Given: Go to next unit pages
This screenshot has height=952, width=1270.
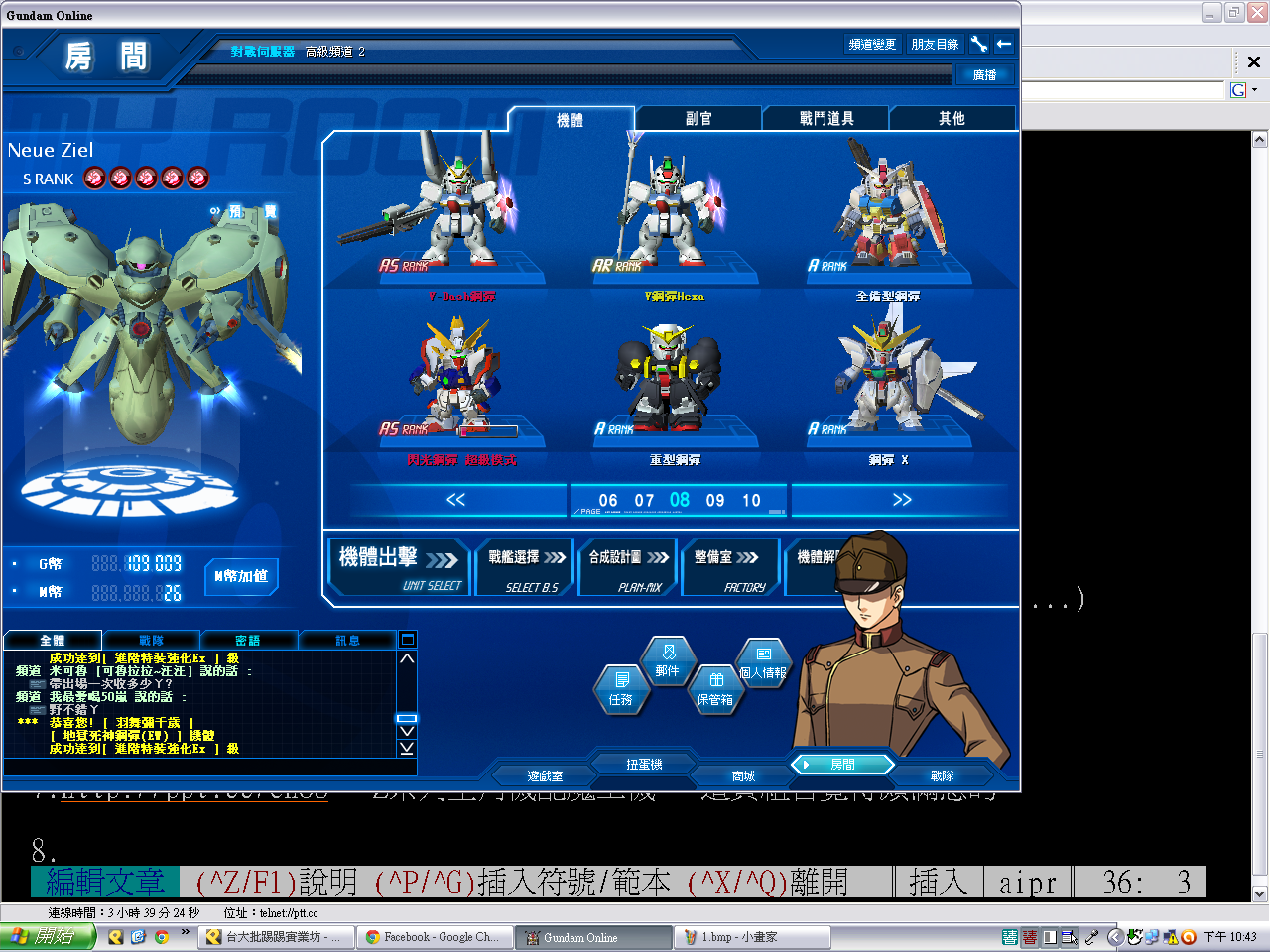Looking at the screenshot, I should tap(901, 500).
